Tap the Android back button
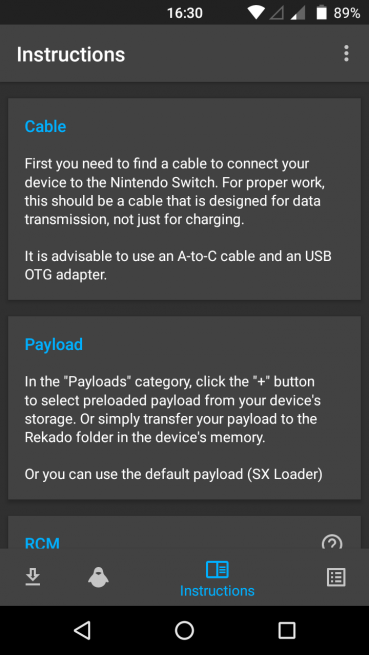Screen dimensions: 369x655 [82, 630]
